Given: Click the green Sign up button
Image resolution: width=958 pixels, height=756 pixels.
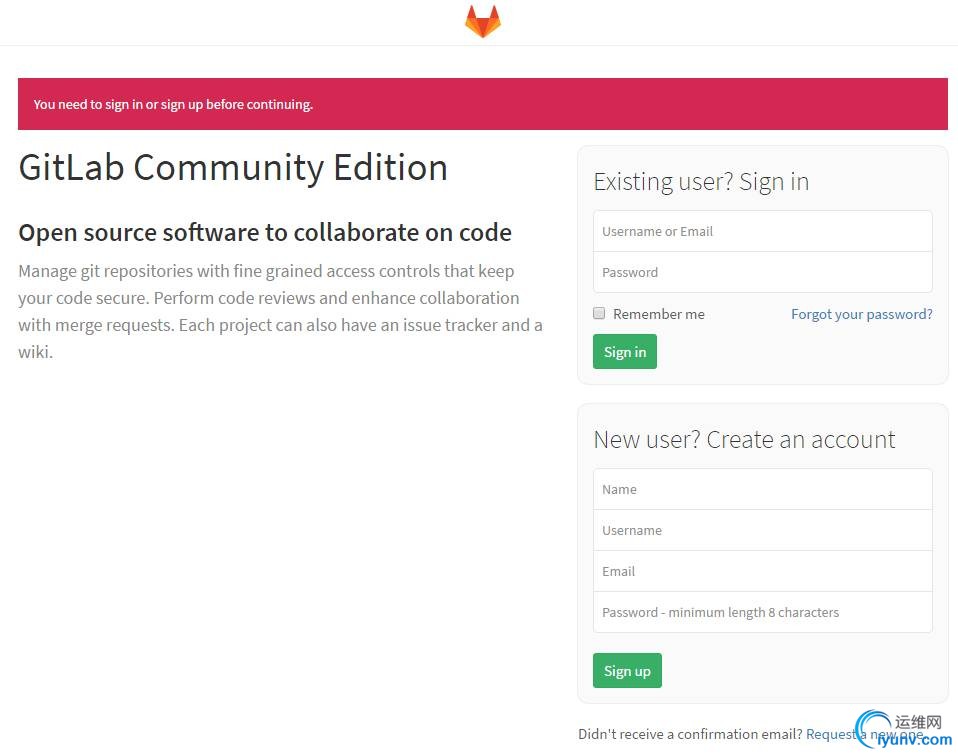Looking at the screenshot, I should click(627, 670).
